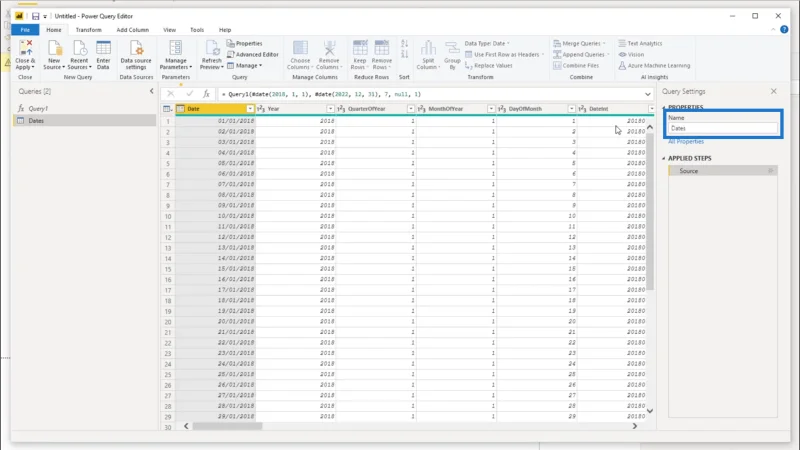The image size is (800, 450).
Task: Open Azure Machine Learning
Action: click(654, 65)
